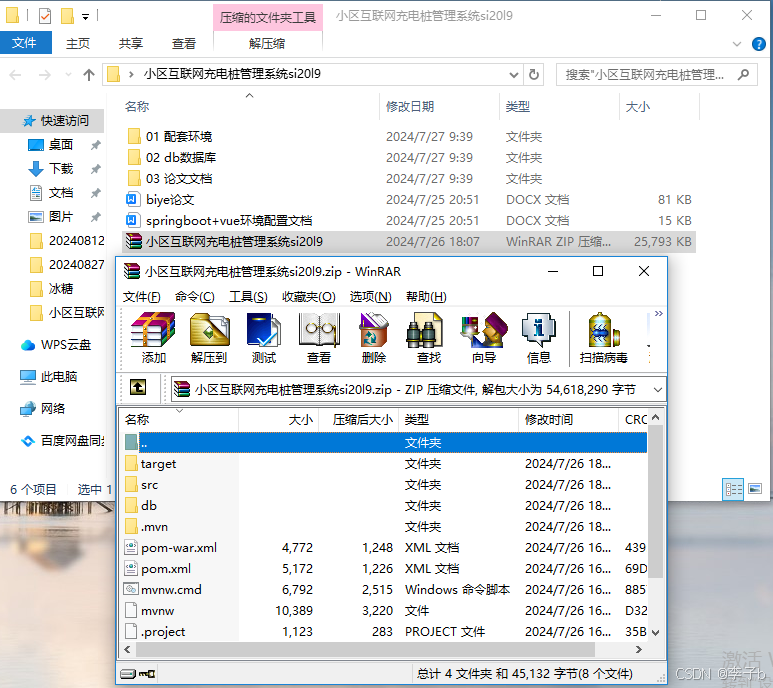
Task: Open 工具(S) menu in WinRAR
Action: click(248, 297)
